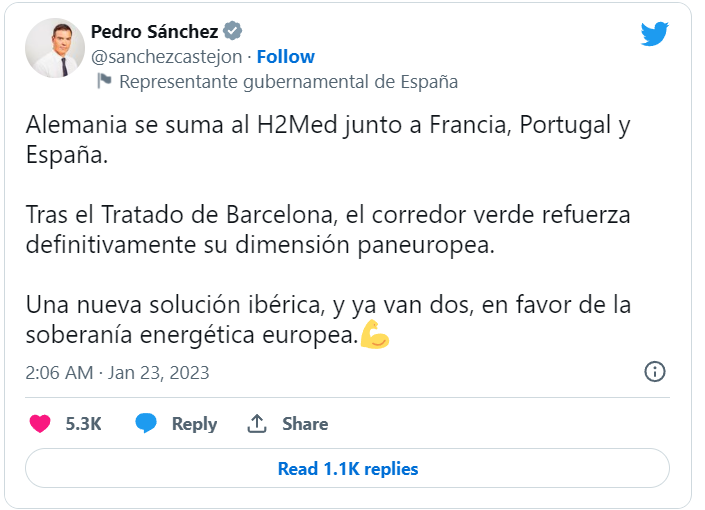
Task: Click the share upload arrow icon
Action: click(x=257, y=424)
